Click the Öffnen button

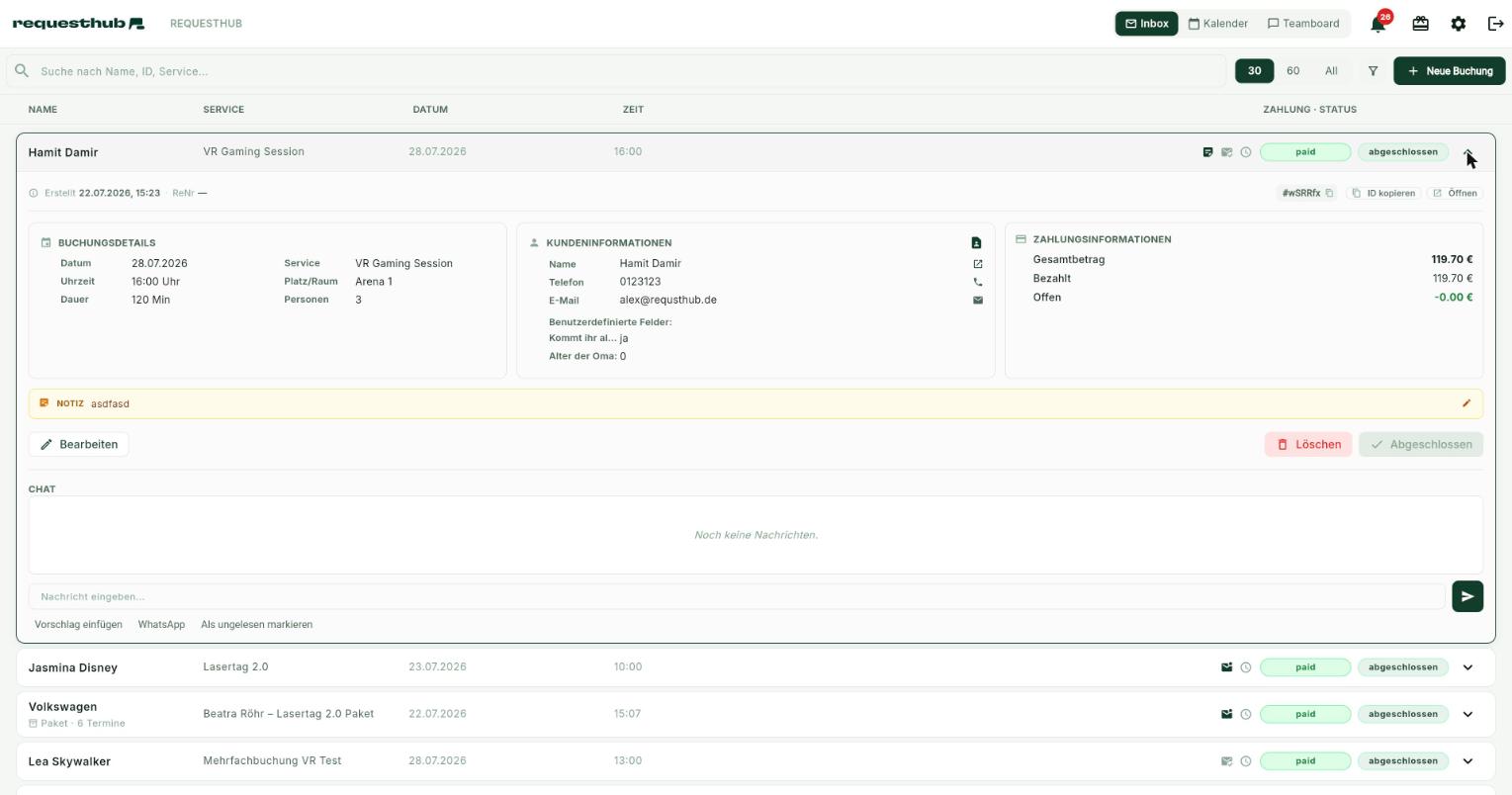click(x=1455, y=193)
